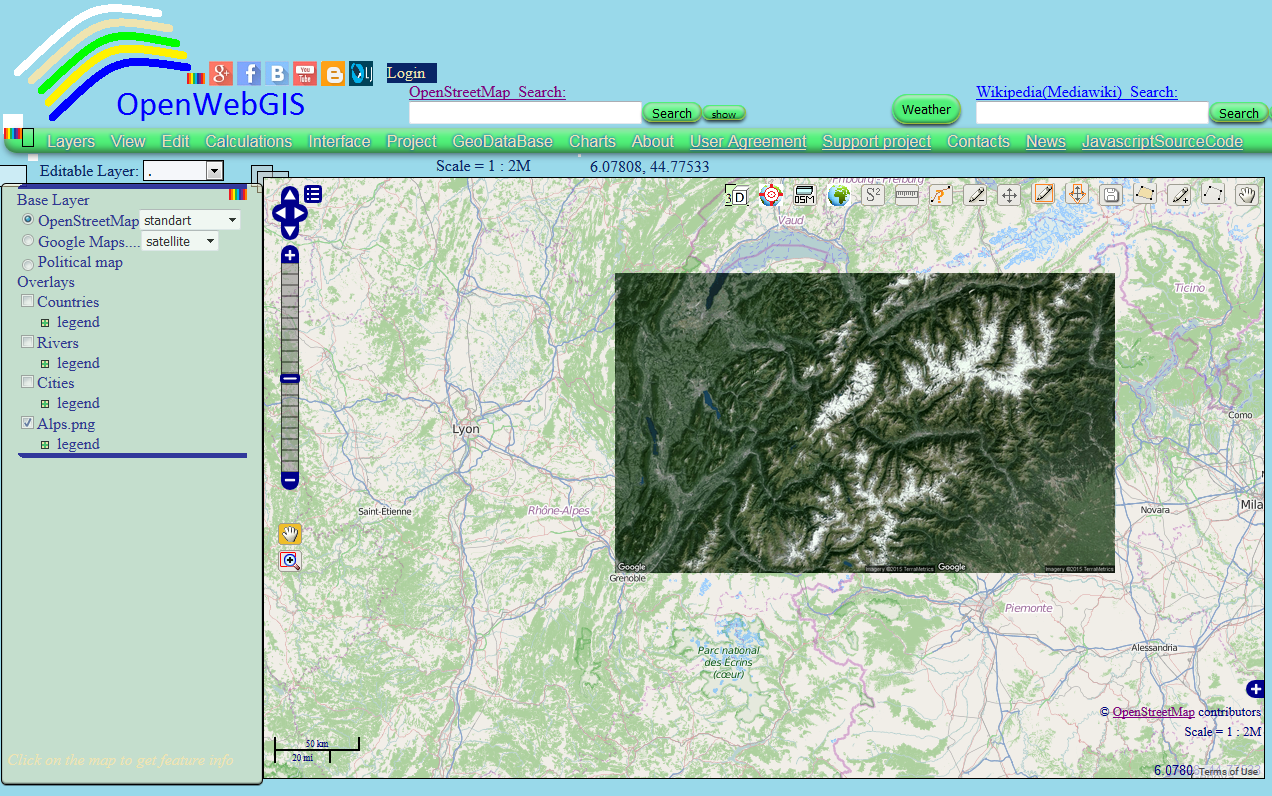Open the Blogger icon
The width and height of the screenshot is (1272, 796).
[333, 73]
